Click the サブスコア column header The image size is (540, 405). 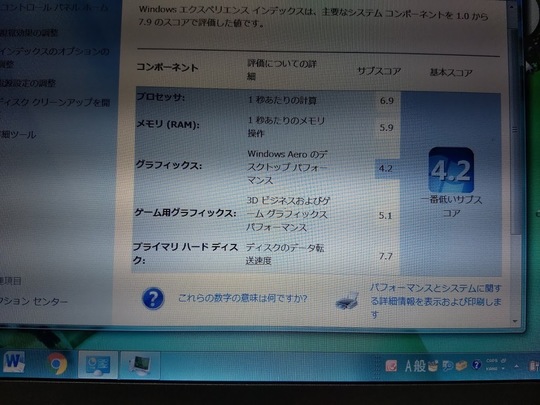point(379,71)
